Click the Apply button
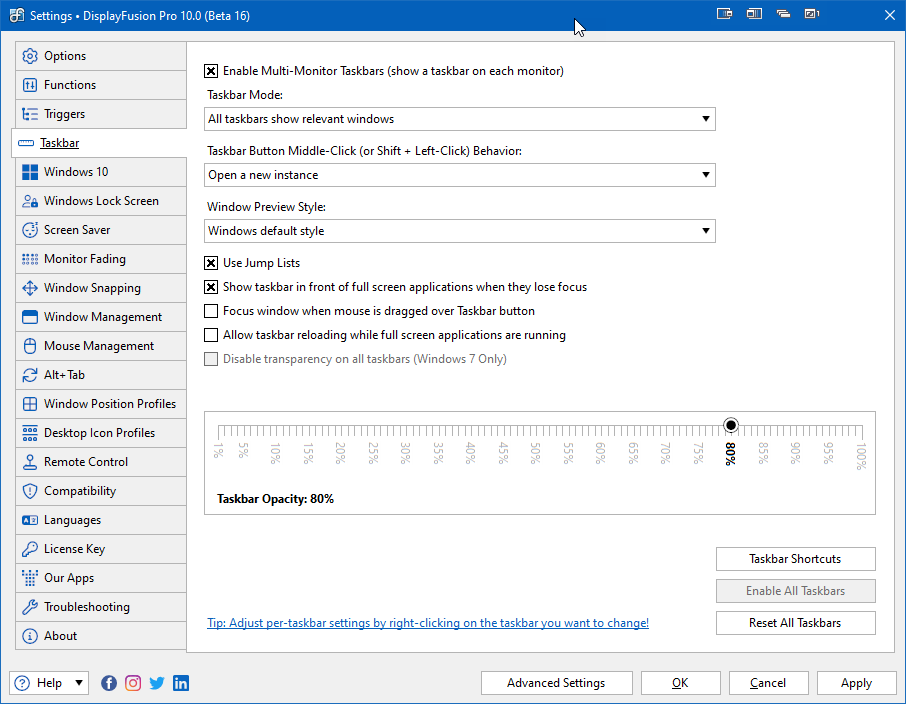This screenshot has height=704, width=906. 856,683
